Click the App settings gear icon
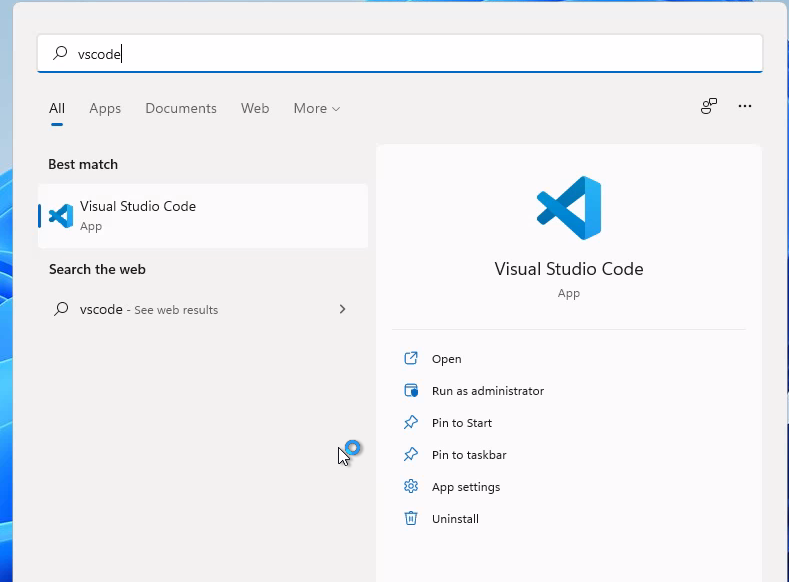This screenshot has height=582, width=789. pyautogui.click(x=411, y=486)
